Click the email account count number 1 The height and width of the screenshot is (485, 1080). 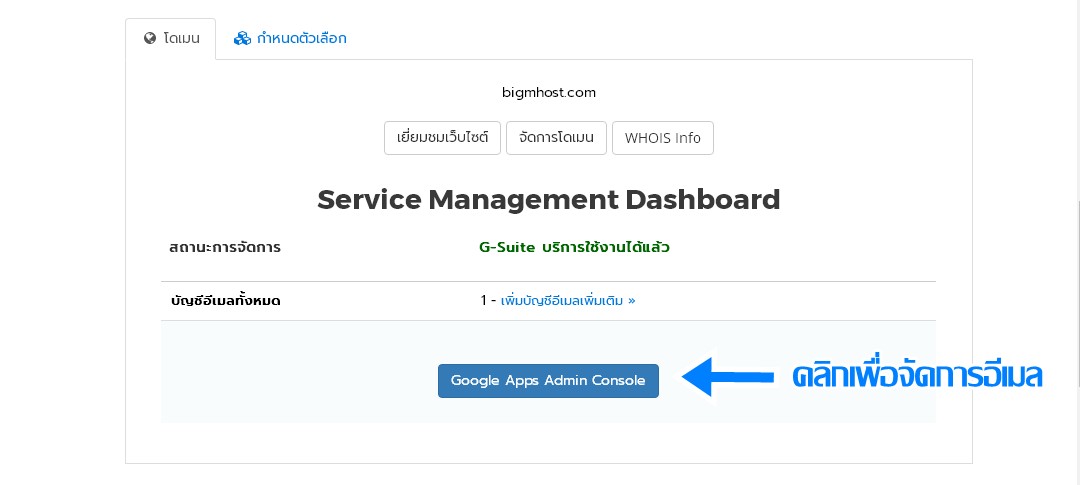[484, 301]
